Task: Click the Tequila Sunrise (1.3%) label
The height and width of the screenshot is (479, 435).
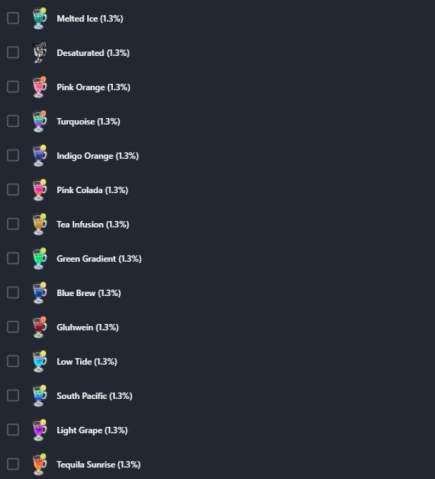Action: pyautogui.click(x=99, y=465)
